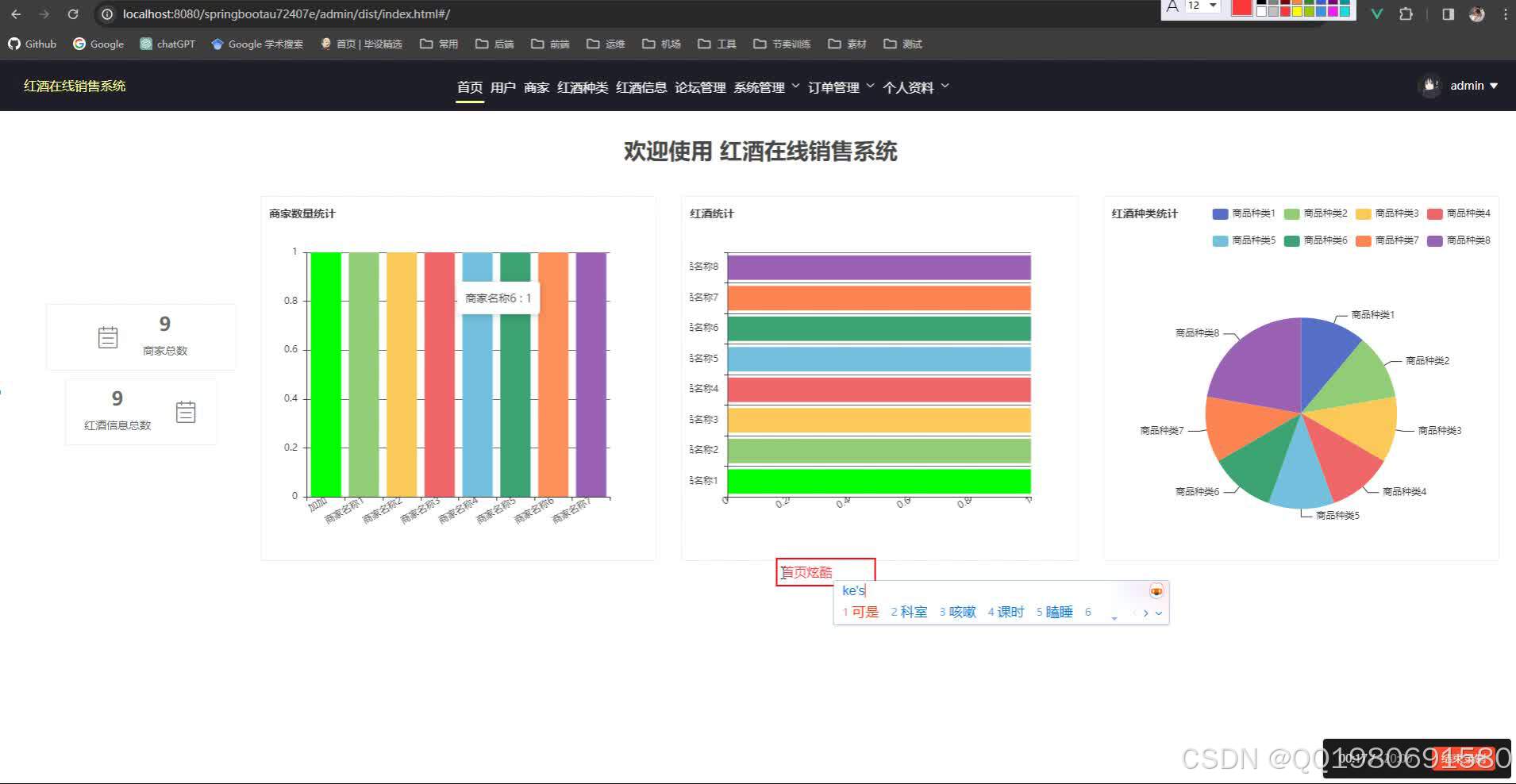Open the 常用 bookmarks folder
This screenshot has width=1516, height=784.
[439, 44]
